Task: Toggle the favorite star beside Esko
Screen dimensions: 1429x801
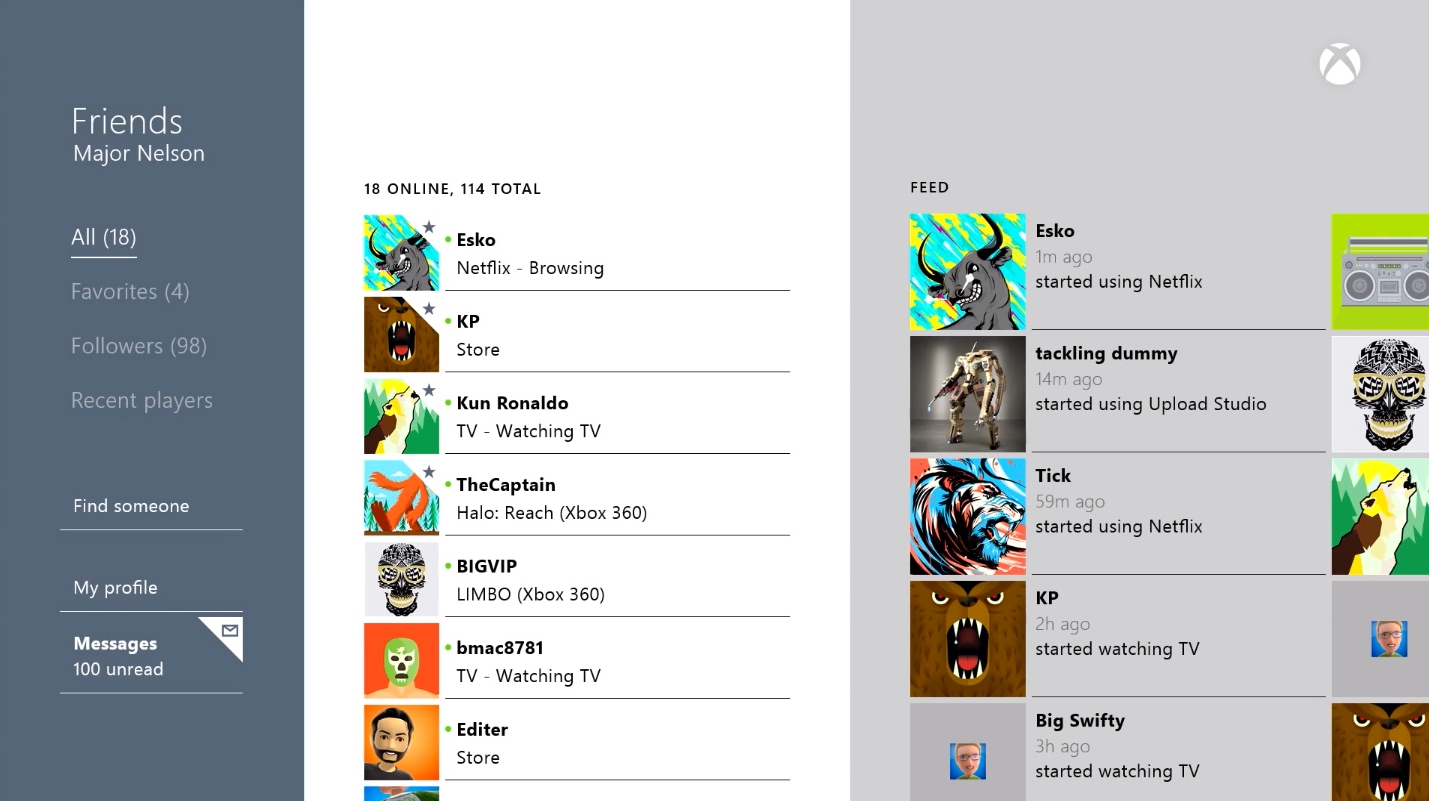Action: [x=429, y=227]
